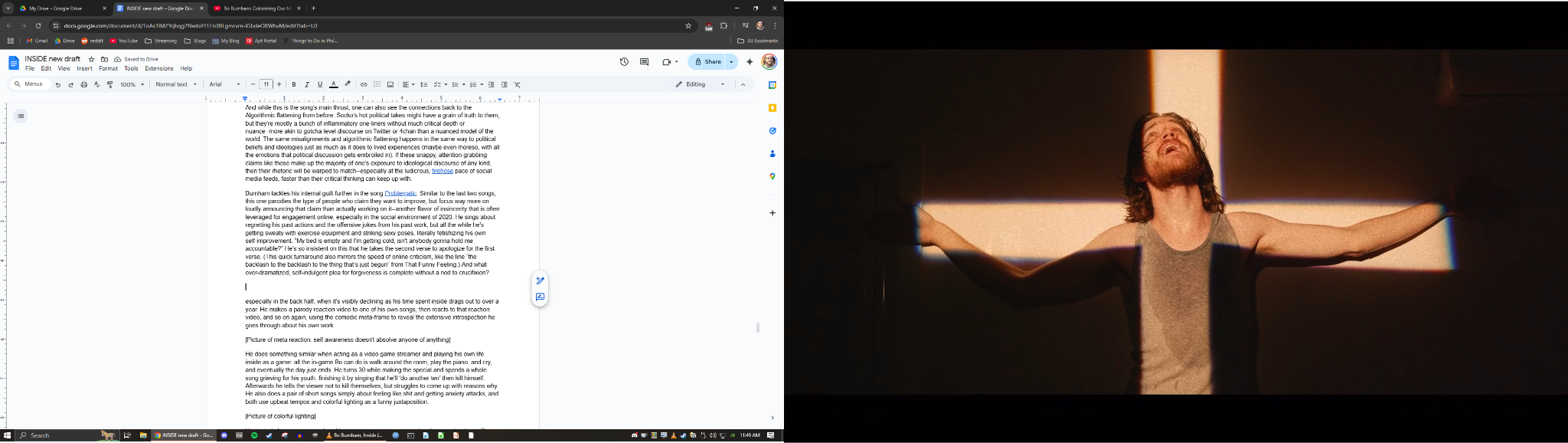Open the Format menu
The height and width of the screenshot is (443, 1568).
point(108,68)
